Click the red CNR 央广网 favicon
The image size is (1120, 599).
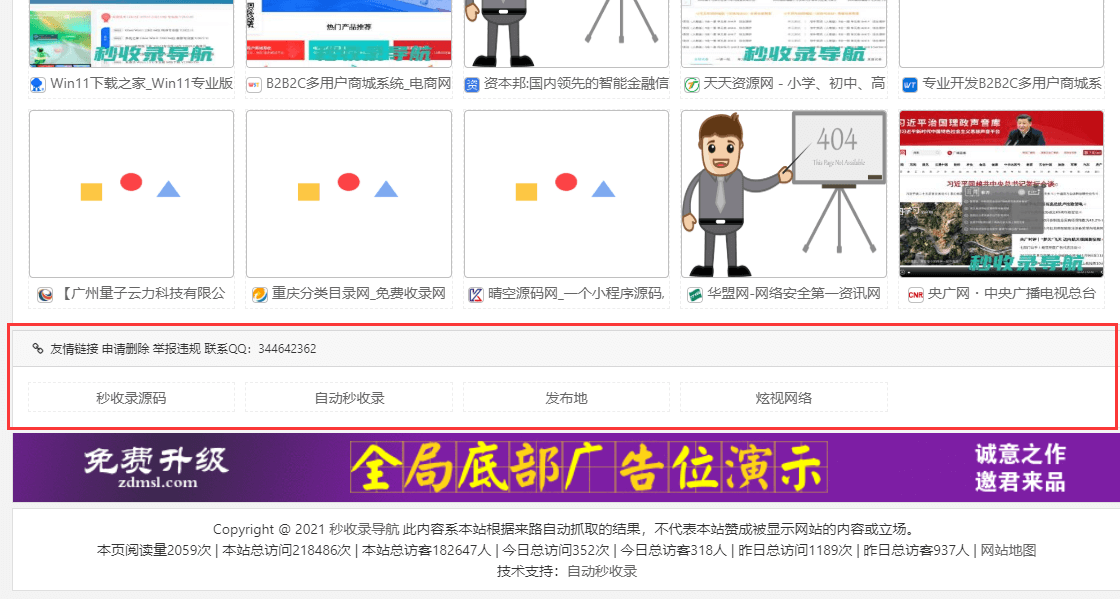tap(915, 294)
